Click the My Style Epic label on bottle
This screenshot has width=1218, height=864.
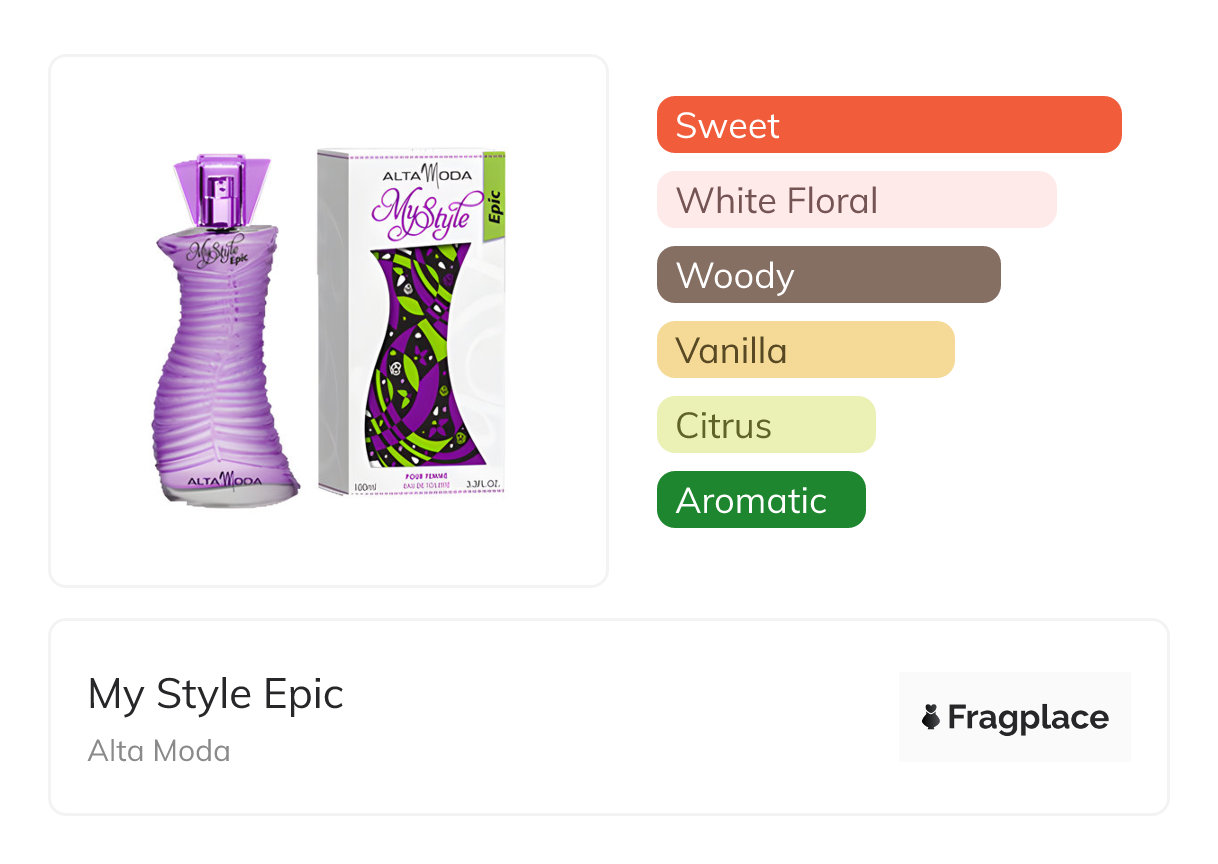(x=217, y=248)
